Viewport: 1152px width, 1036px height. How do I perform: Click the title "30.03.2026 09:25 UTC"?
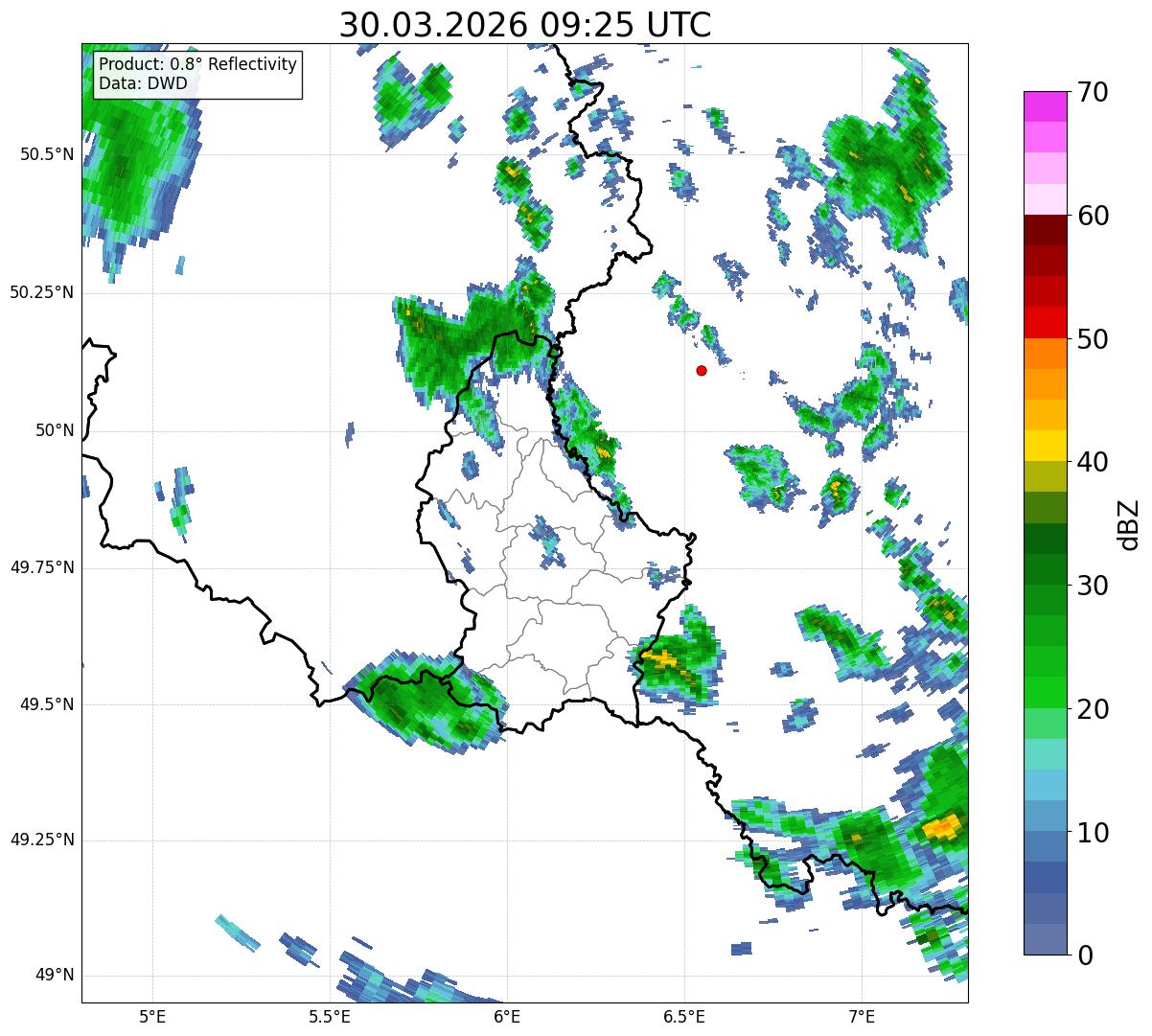coord(525,25)
